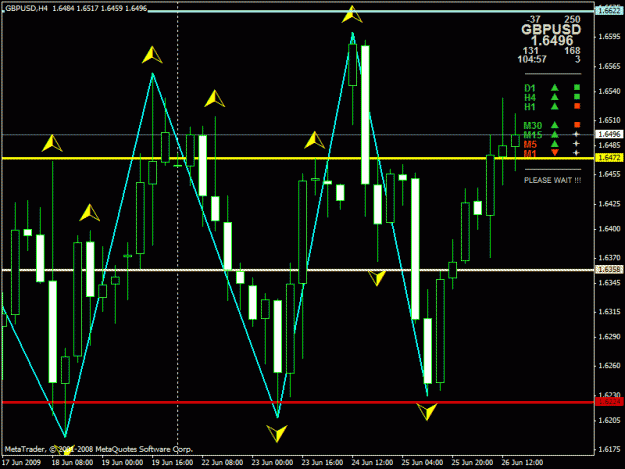Click the D1 green up-trend triangle
The height and width of the screenshot is (469, 625).
(x=554, y=88)
